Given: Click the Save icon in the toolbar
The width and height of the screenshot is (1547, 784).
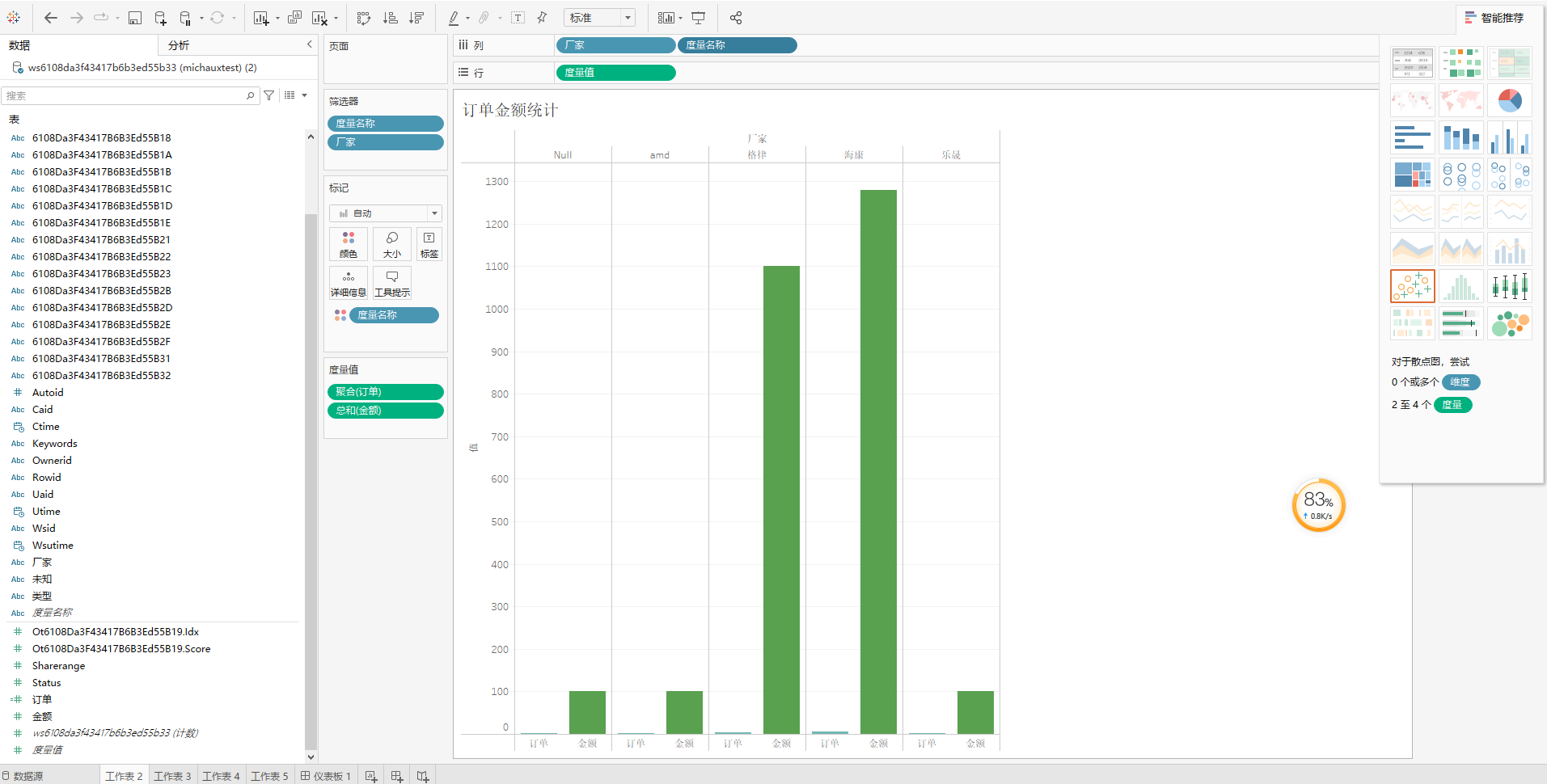Looking at the screenshot, I should point(135,18).
